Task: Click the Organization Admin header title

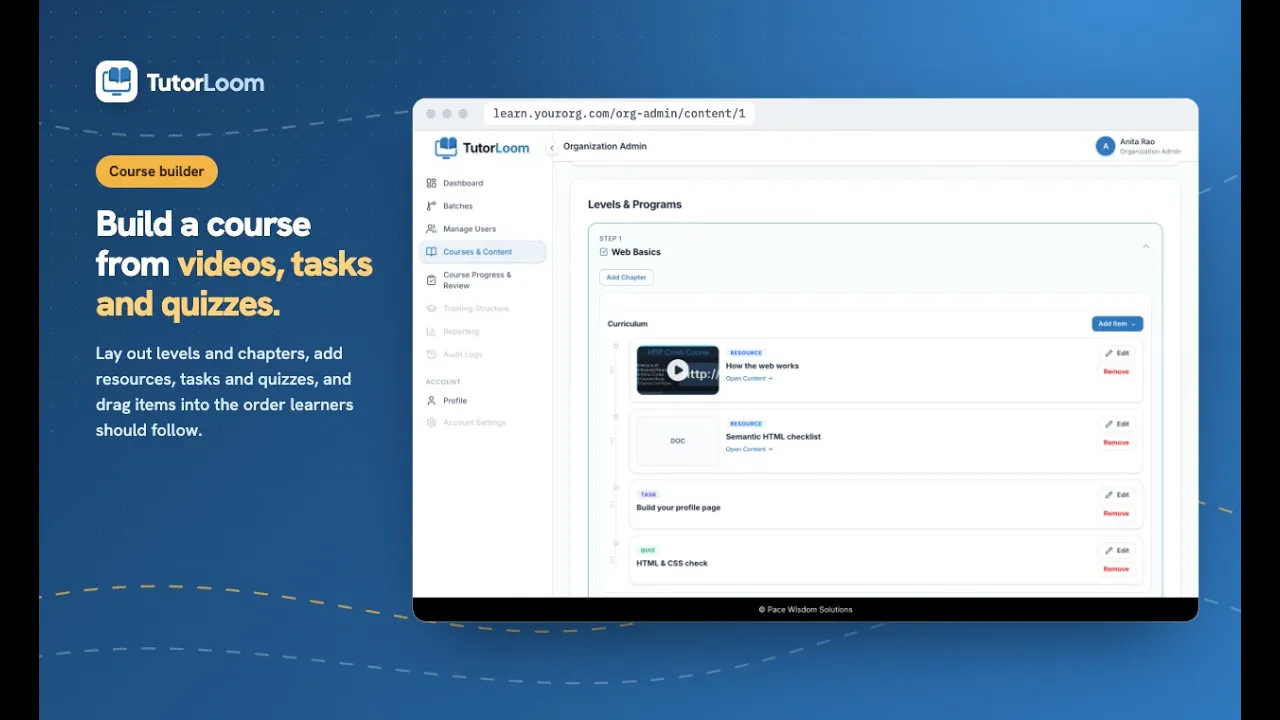Action: tap(605, 146)
